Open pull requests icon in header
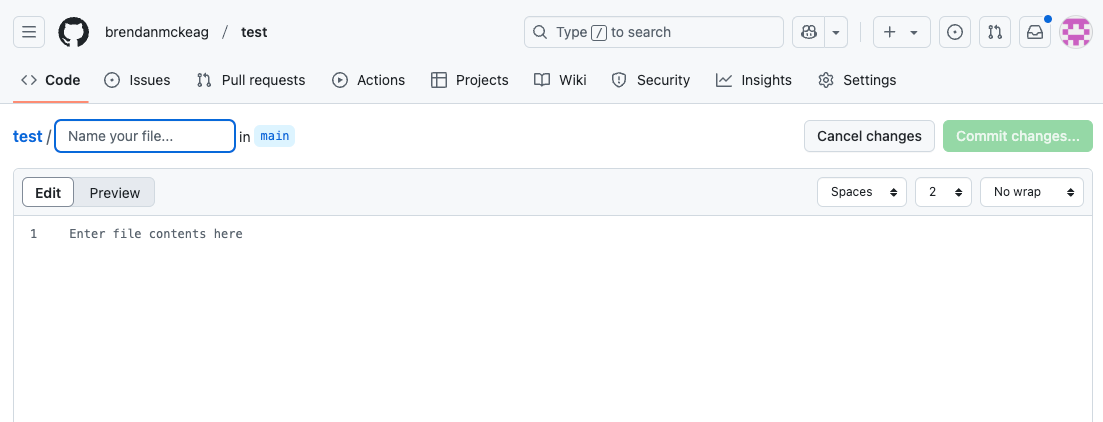 [x=995, y=32]
